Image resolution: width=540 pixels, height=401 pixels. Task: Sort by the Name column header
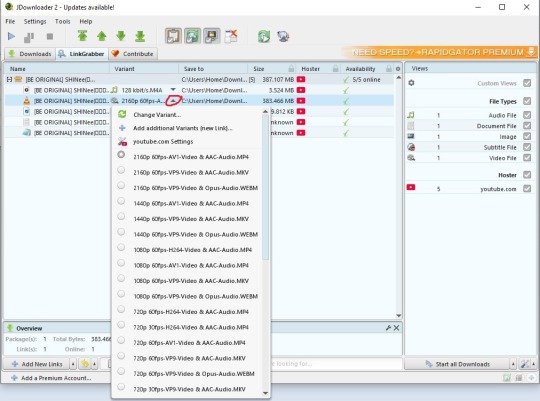57,69
